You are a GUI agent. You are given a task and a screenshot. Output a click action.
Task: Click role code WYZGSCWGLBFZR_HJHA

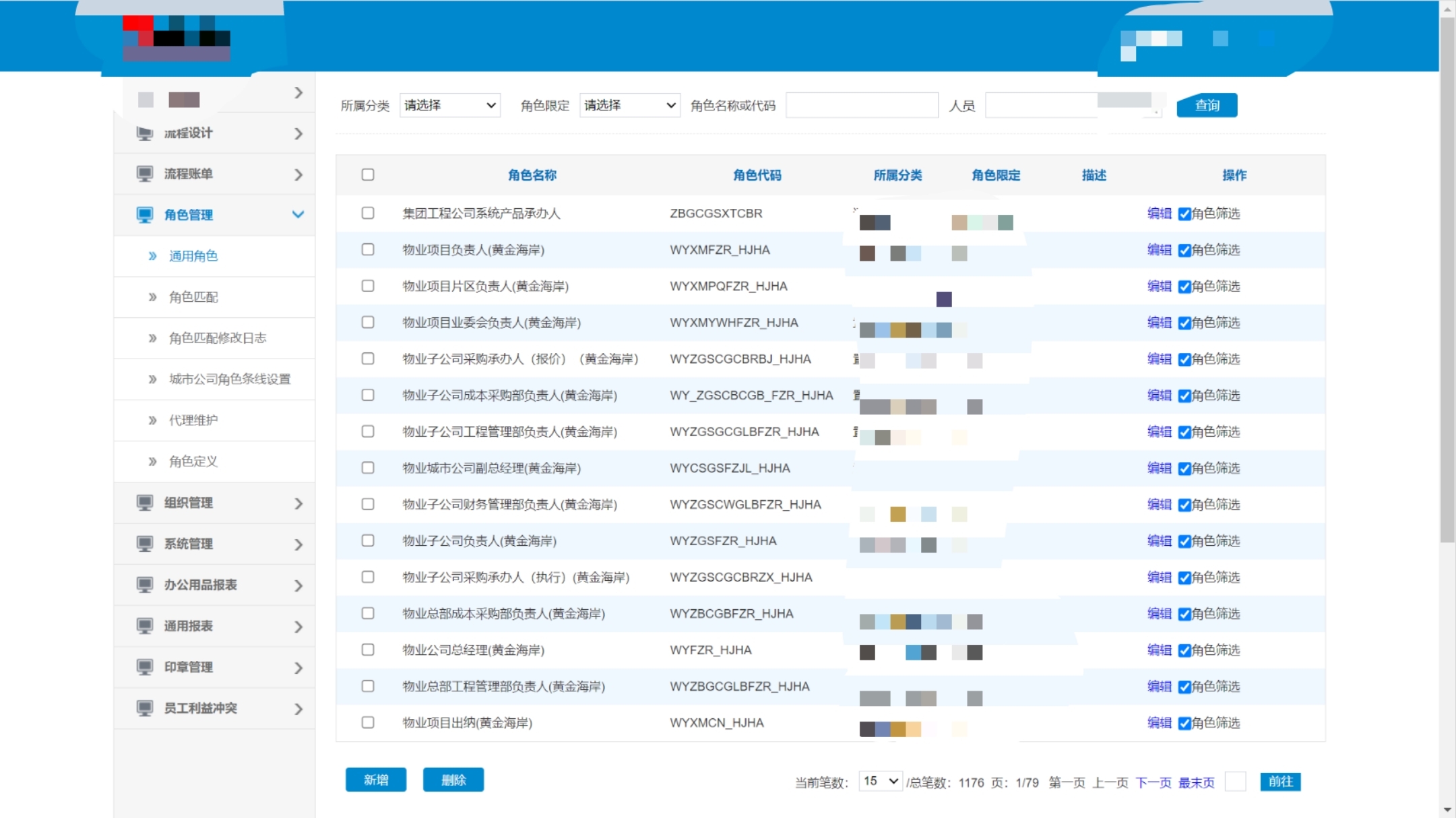click(745, 505)
